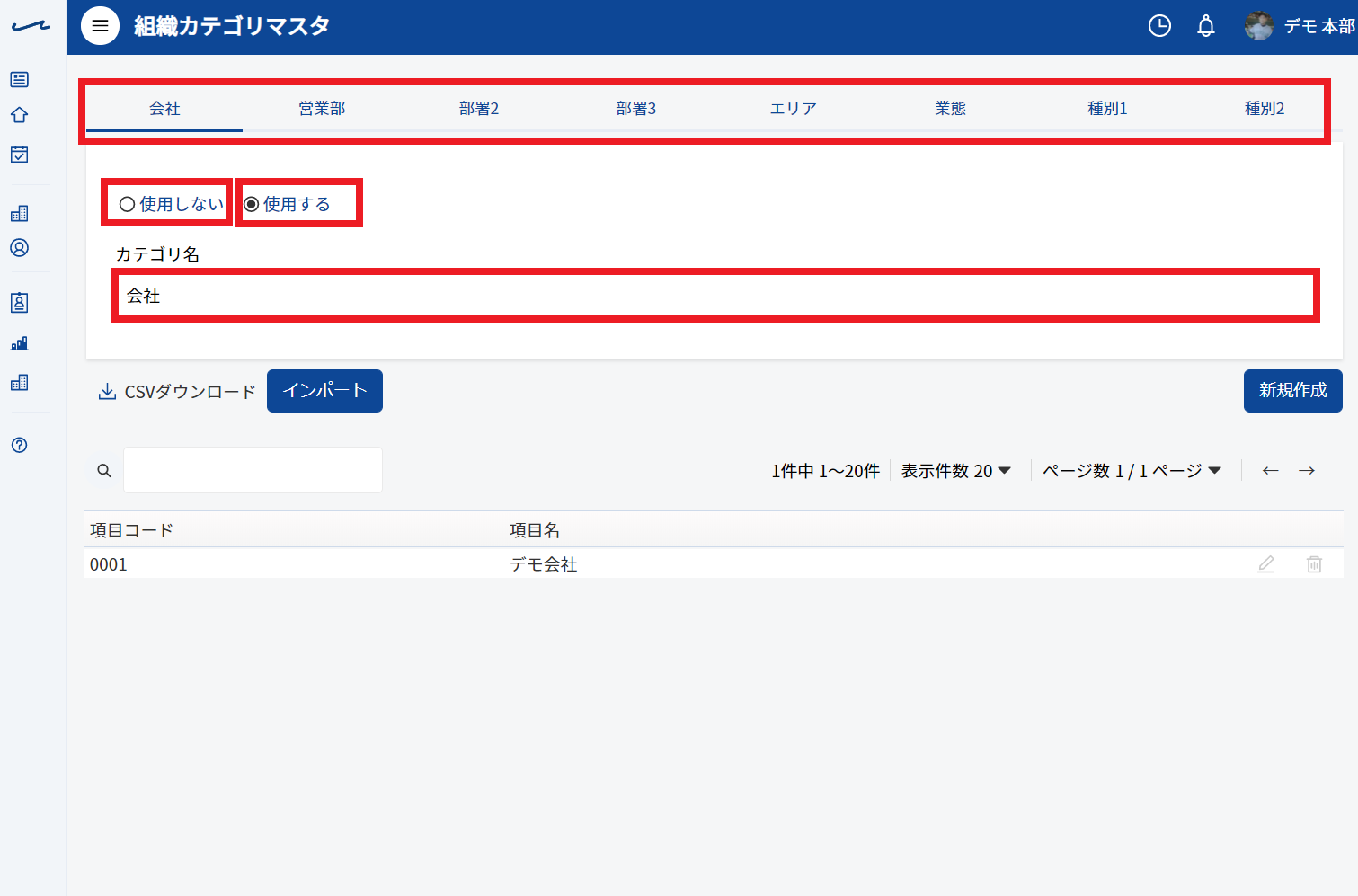Open the calendar check icon in sidebar
1358x896 pixels.
[x=19, y=154]
